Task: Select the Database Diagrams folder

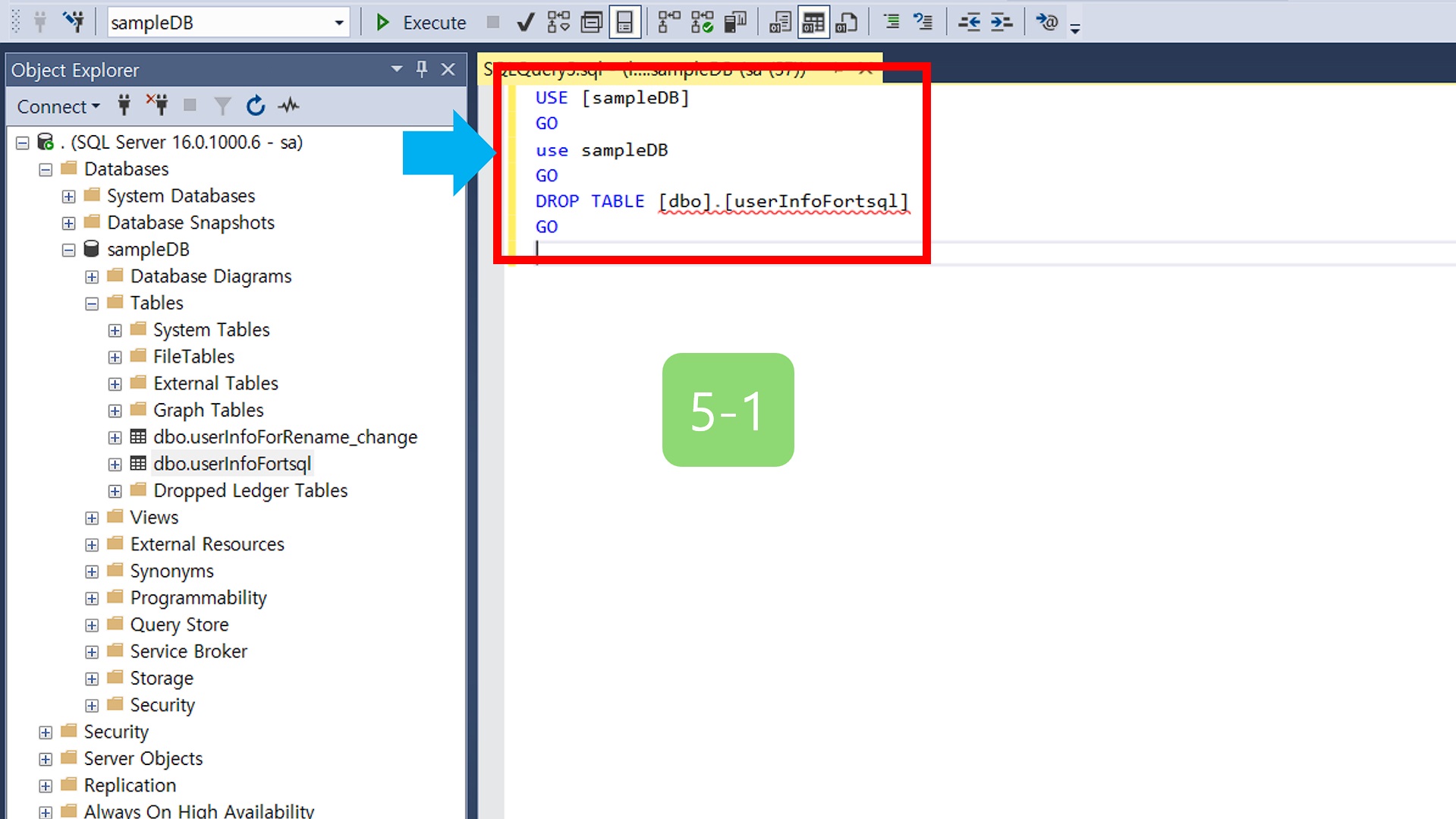Action: [x=210, y=276]
